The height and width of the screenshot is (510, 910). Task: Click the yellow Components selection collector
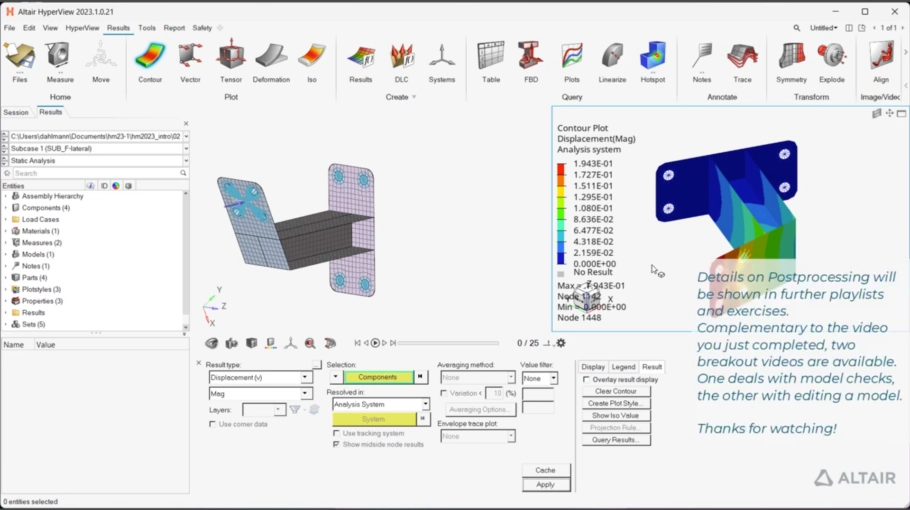pos(378,377)
